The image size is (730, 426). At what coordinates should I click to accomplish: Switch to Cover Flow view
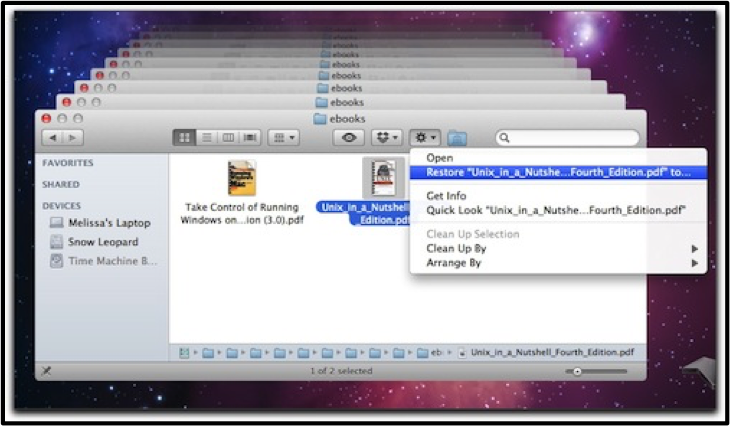click(250, 138)
